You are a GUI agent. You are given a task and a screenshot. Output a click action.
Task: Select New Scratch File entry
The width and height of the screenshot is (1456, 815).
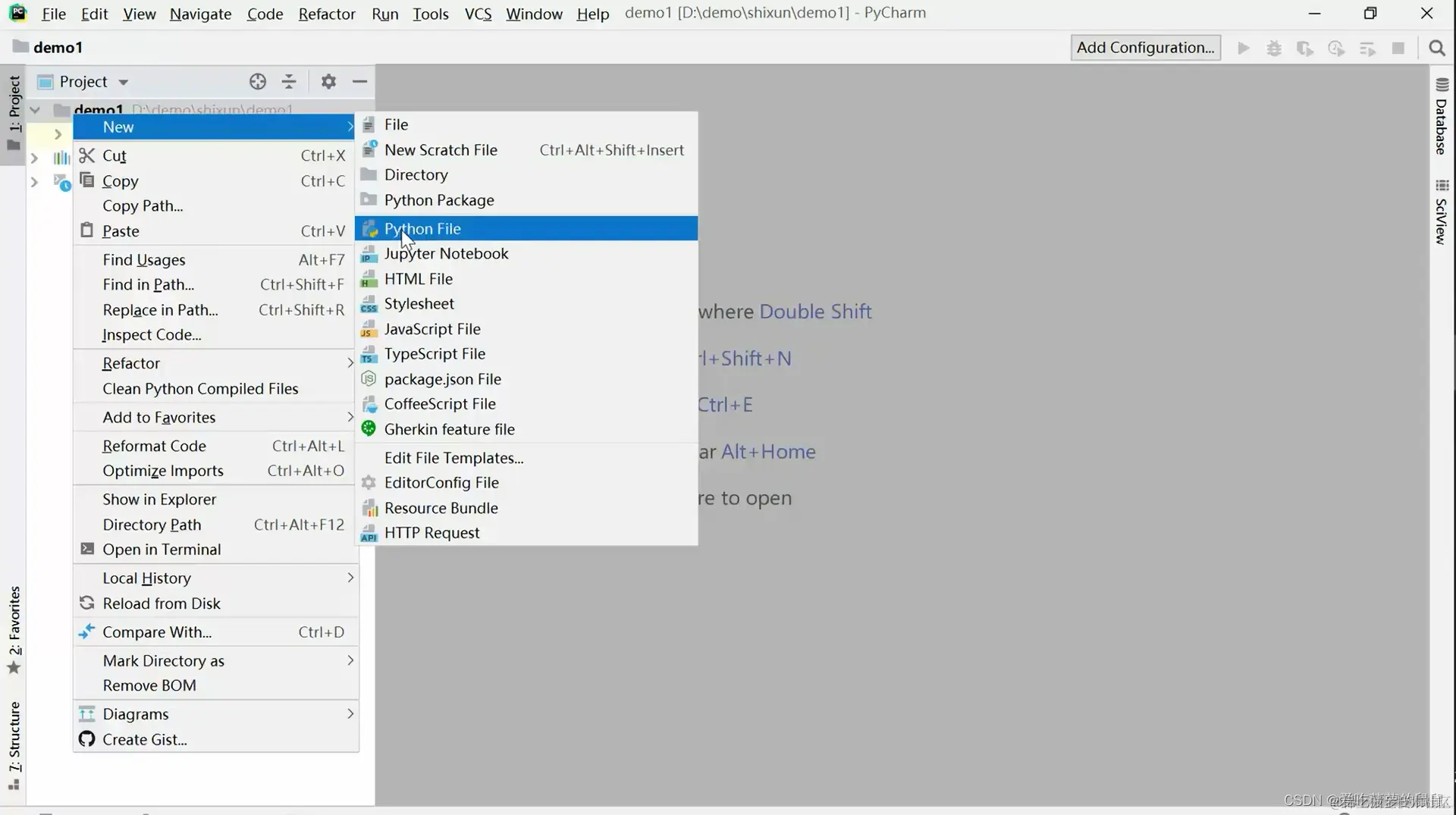coord(526,150)
